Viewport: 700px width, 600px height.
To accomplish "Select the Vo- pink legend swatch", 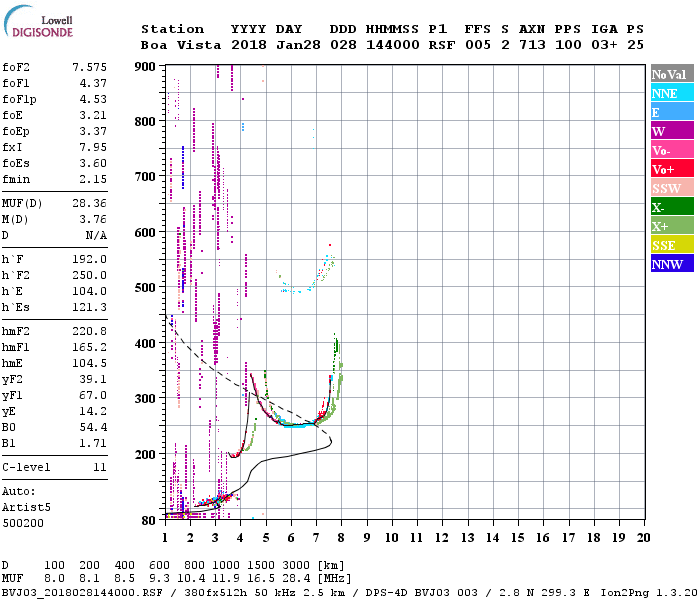I will click(672, 150).
